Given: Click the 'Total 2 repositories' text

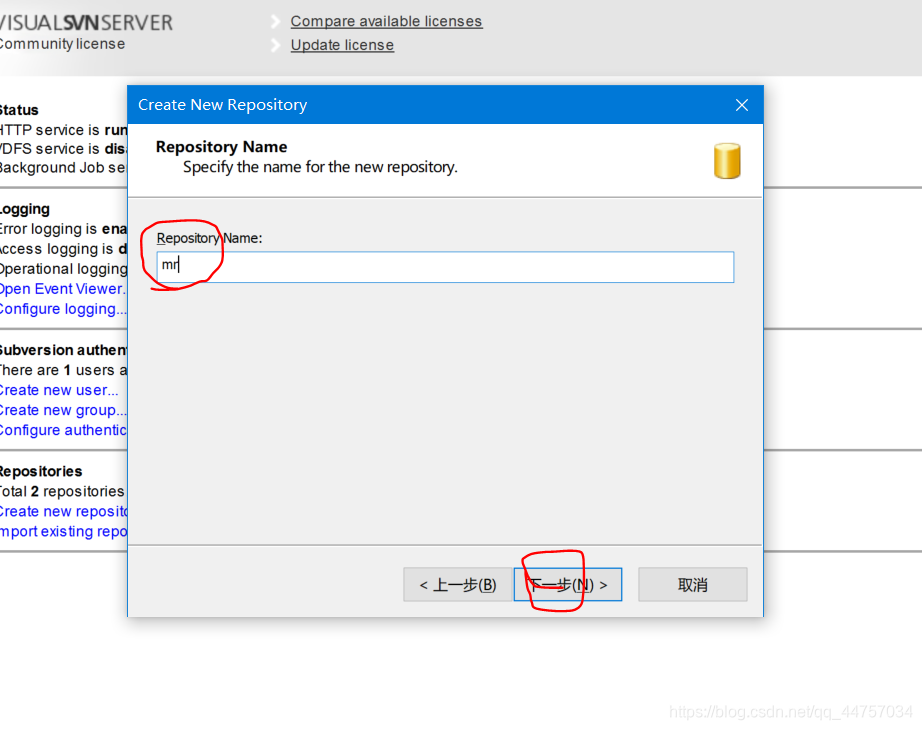Looking at the screenshot, I should [x=62, y=491].
